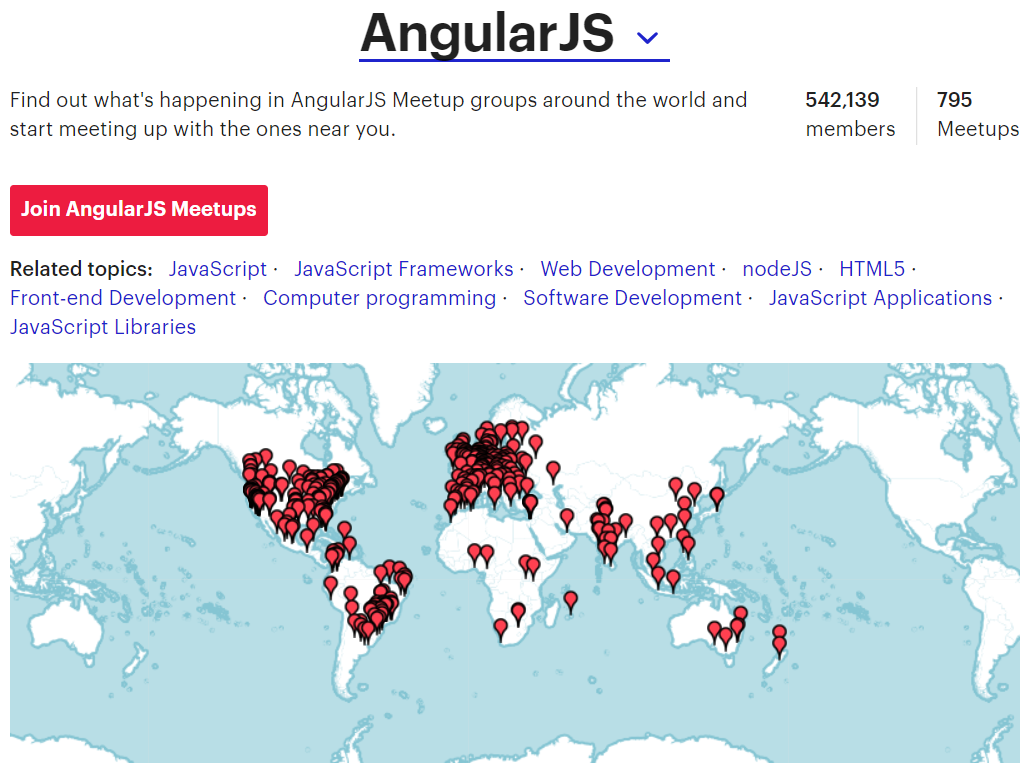The width and height of the screenshot is (1031, 774).
Task: Click the 795 Meetups count
Action: 978,114
